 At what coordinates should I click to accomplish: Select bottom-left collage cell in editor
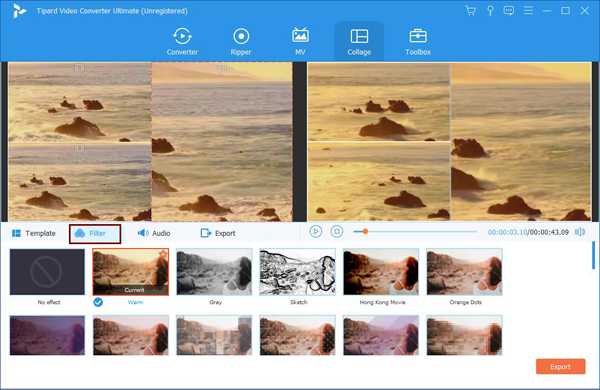point(80,182)
